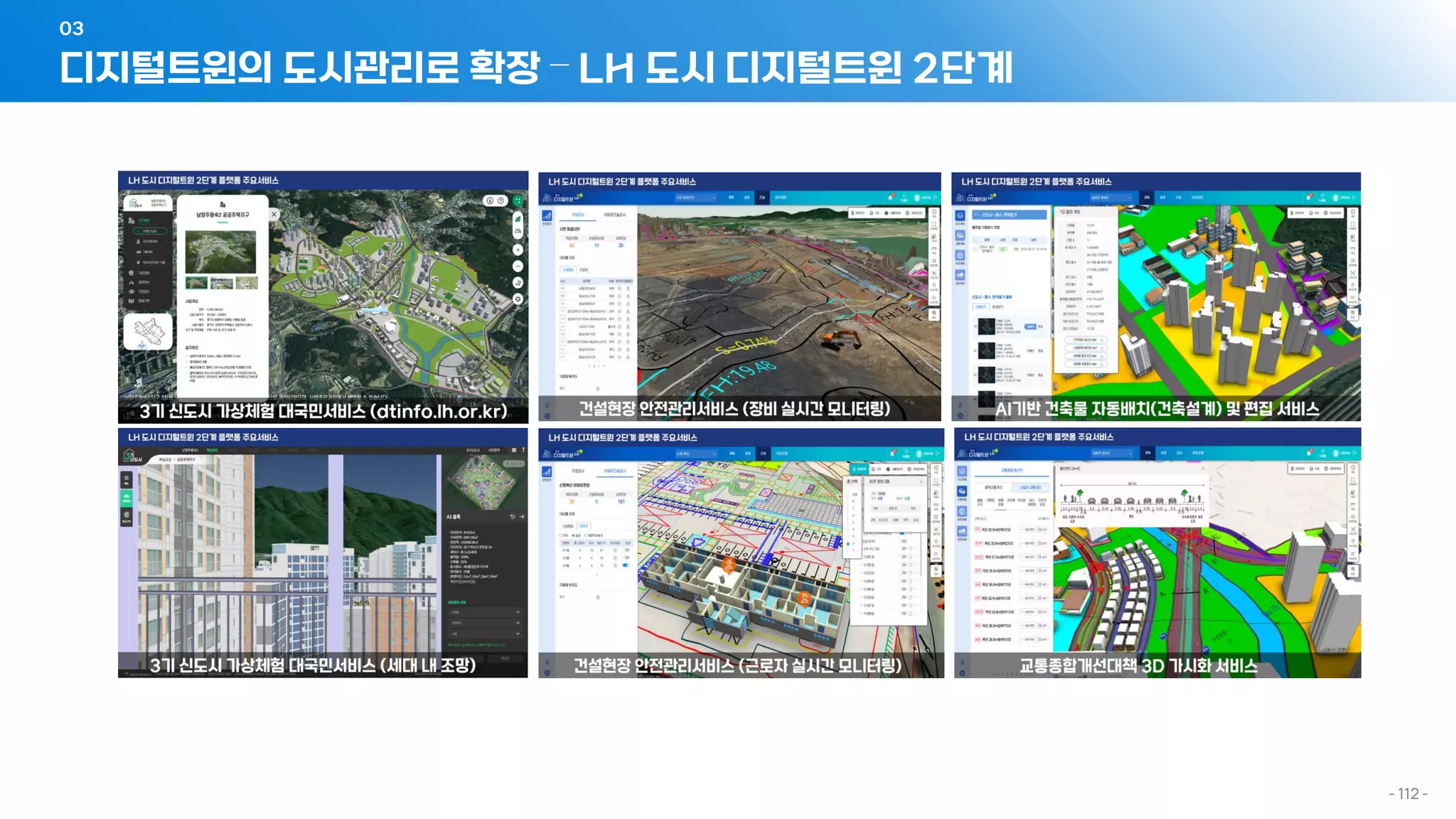The width and height of the screenshot is (1456, 819).
Task: Select the leaf layer icon on dtinfo map
Action: [x=518, y=219]
